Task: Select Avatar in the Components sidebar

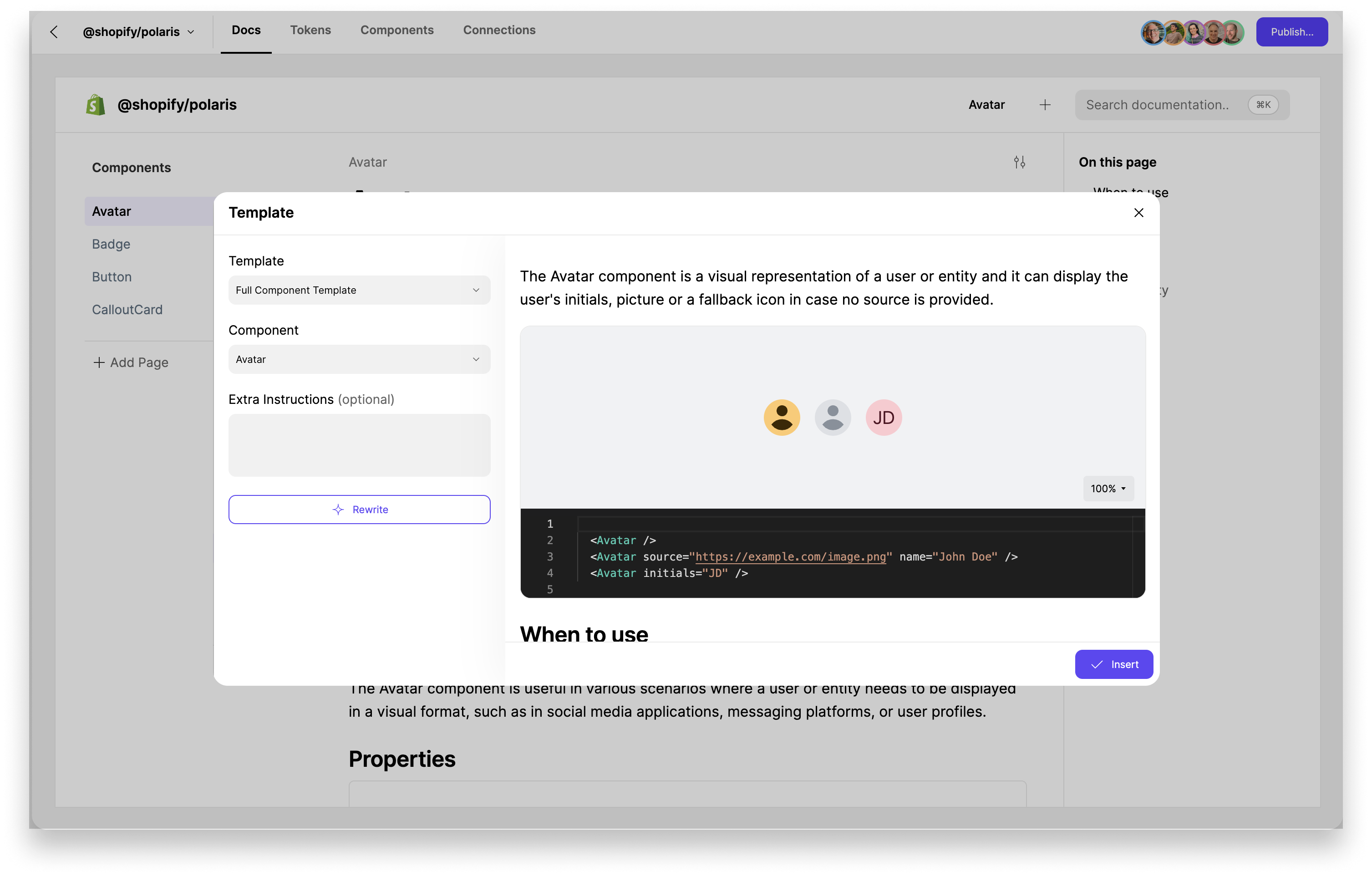Action: (149, 211)
